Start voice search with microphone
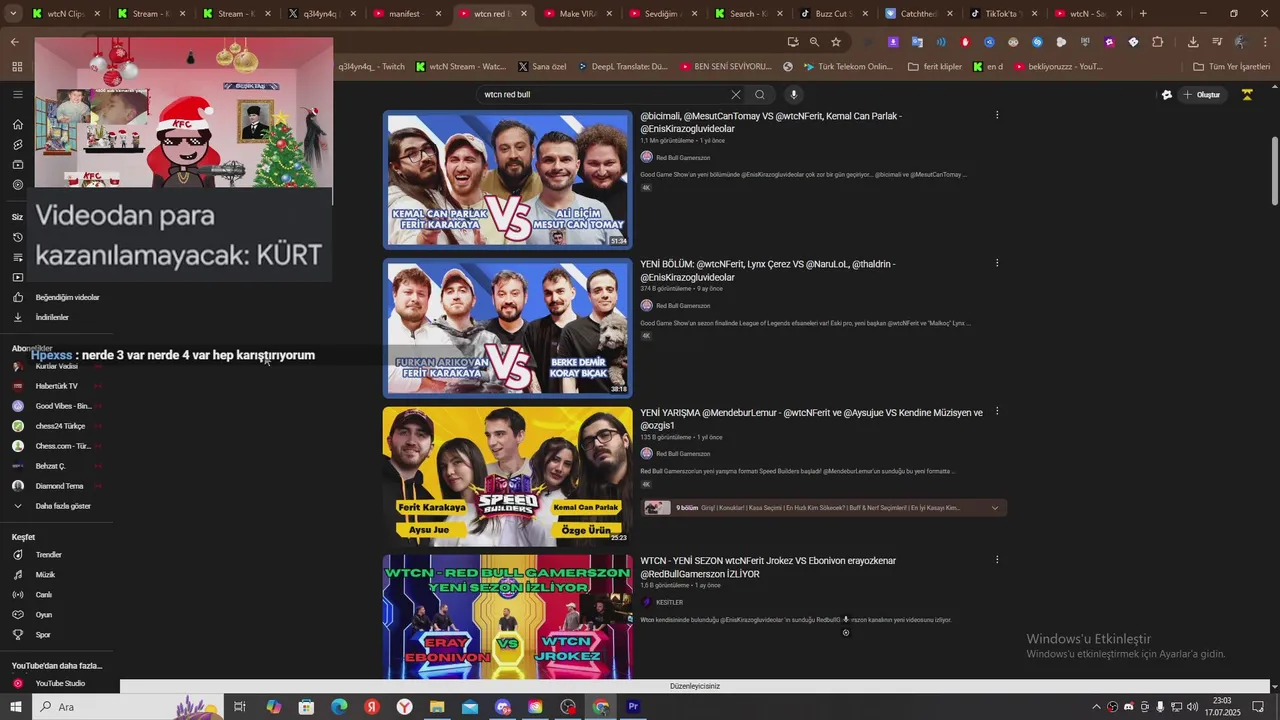1280x720 pixels. (794, 94)
